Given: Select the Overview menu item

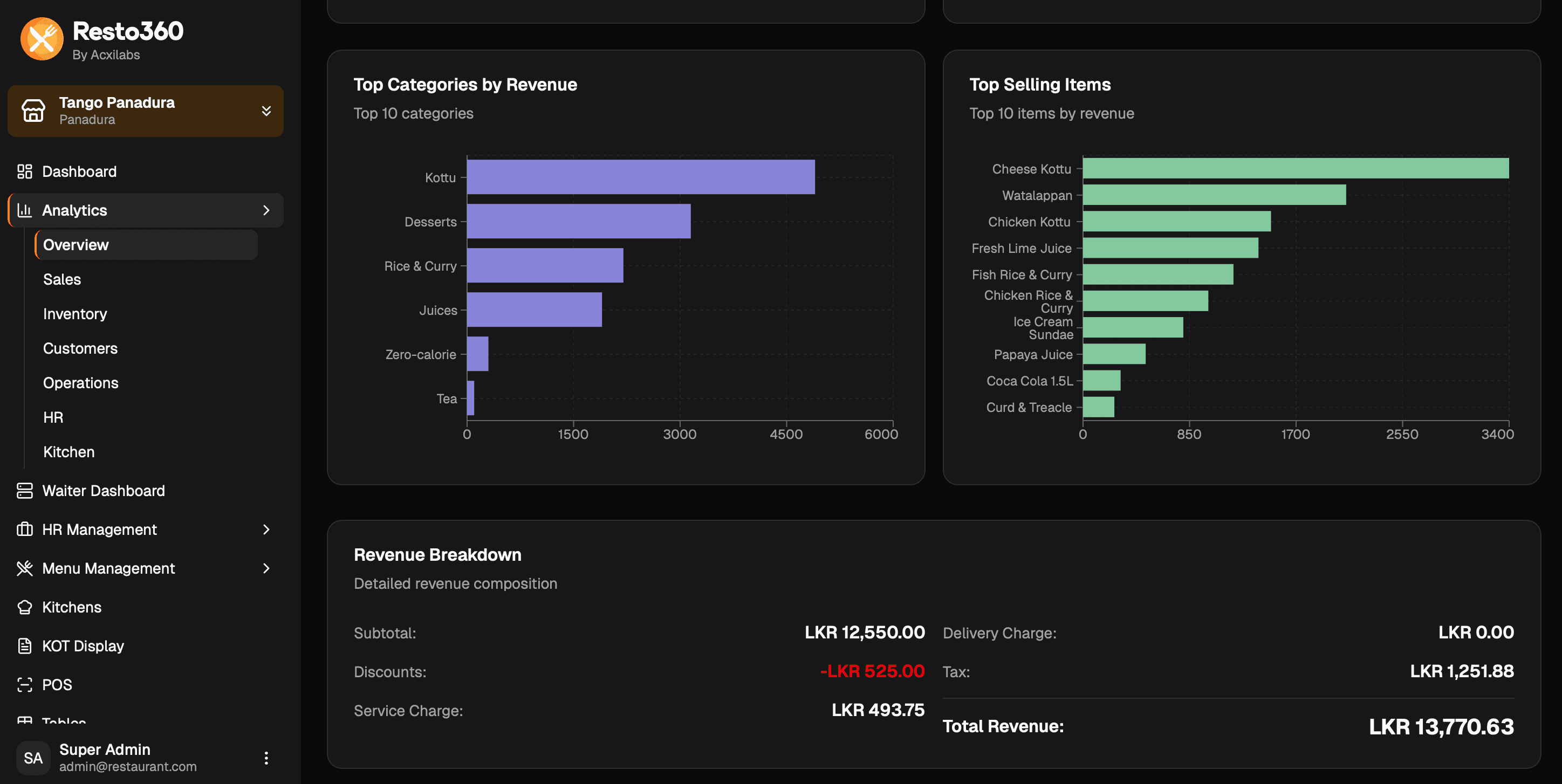Looking at the screenshot, I should point(76,244).
